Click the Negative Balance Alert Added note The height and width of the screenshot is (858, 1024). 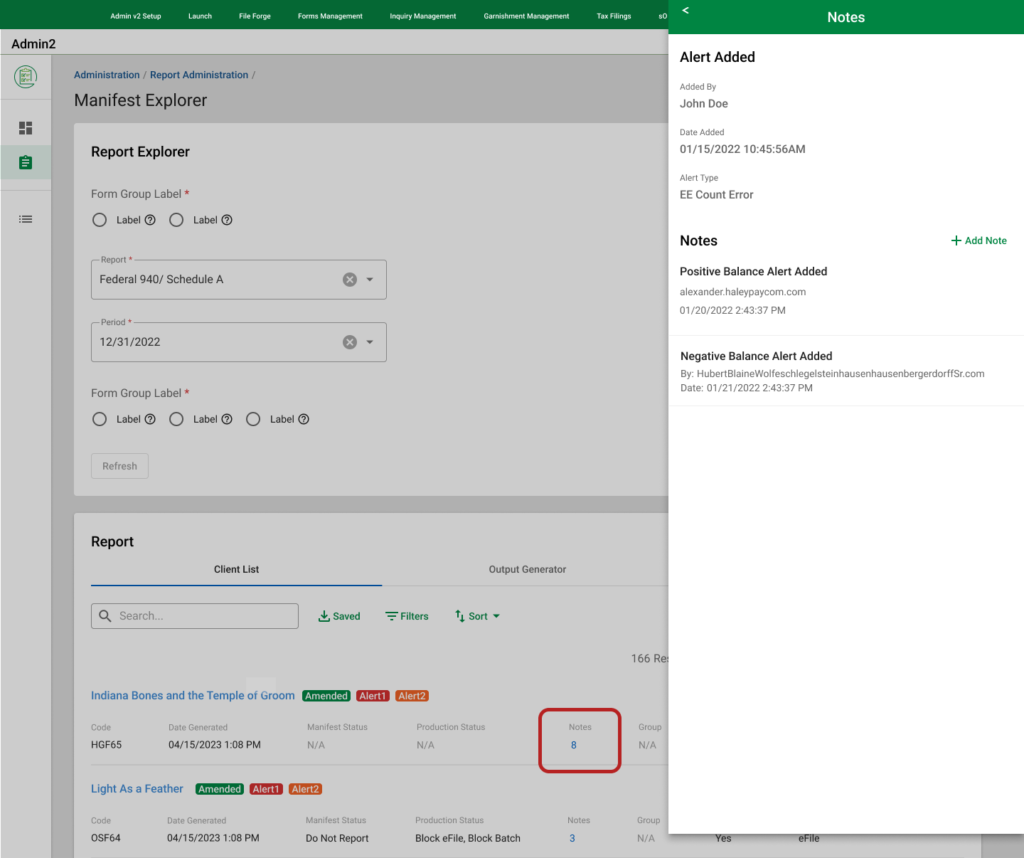tap(756, 357)
